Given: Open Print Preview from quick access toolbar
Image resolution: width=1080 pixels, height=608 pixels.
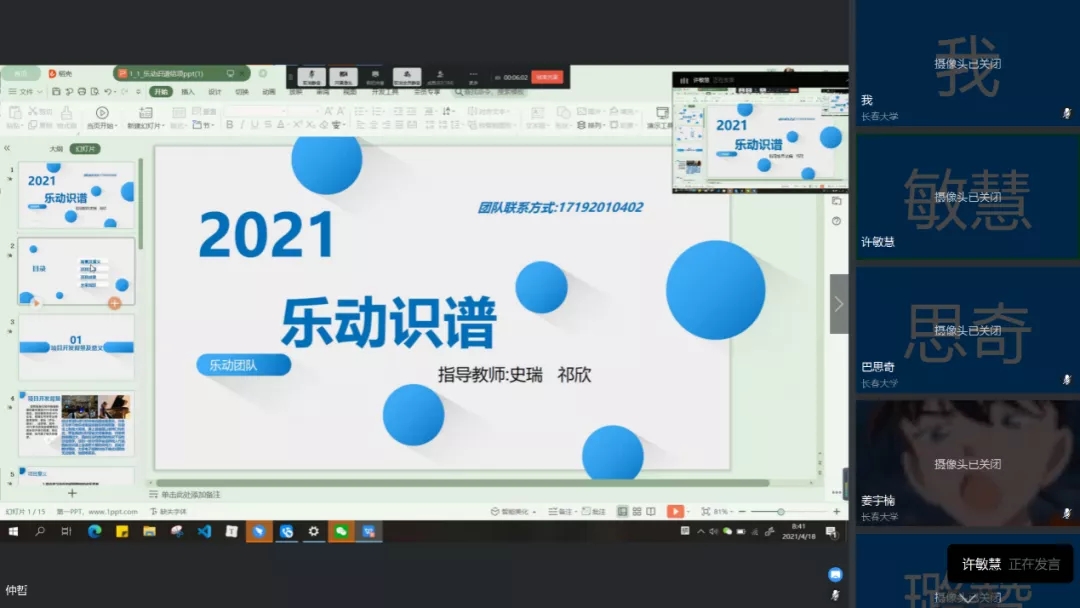Looking at the screenshot, I should point(95,92).
